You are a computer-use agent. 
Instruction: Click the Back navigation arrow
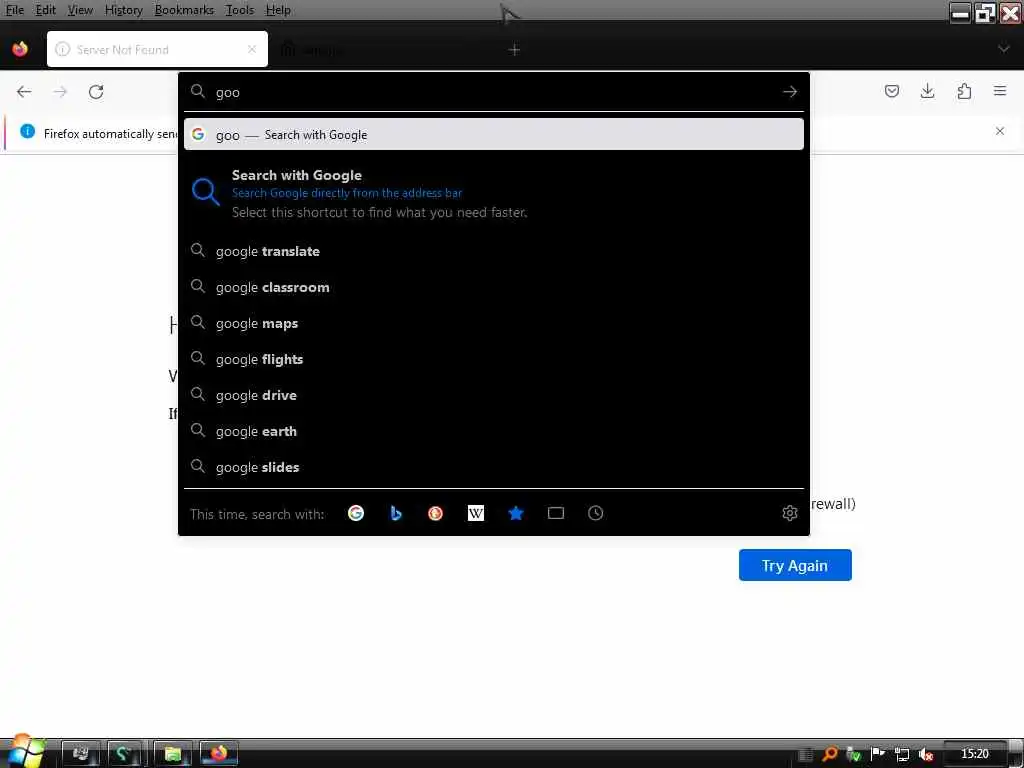(24, 92)
